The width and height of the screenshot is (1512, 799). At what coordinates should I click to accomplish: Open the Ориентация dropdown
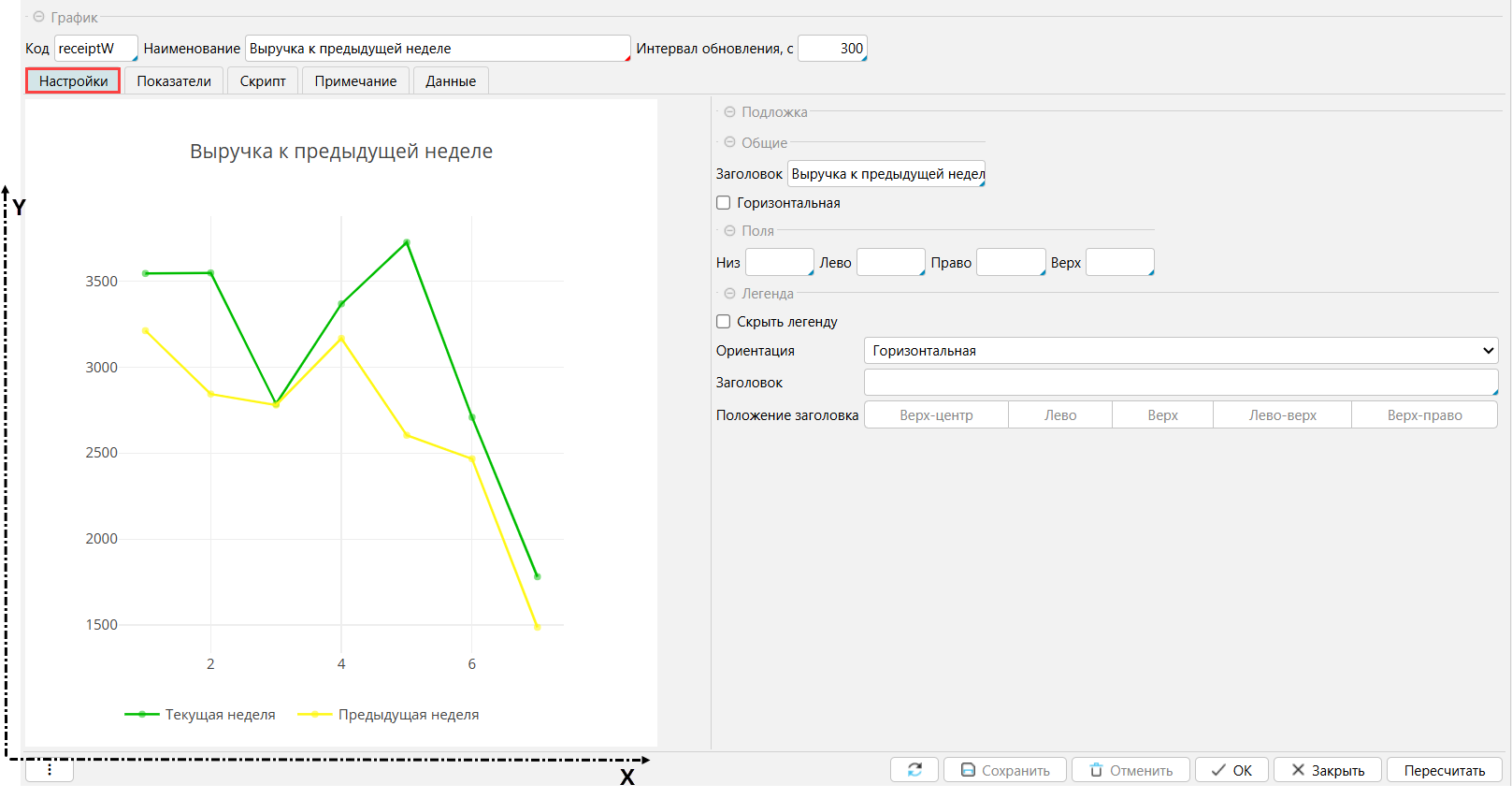click(x=1180, y=351)
